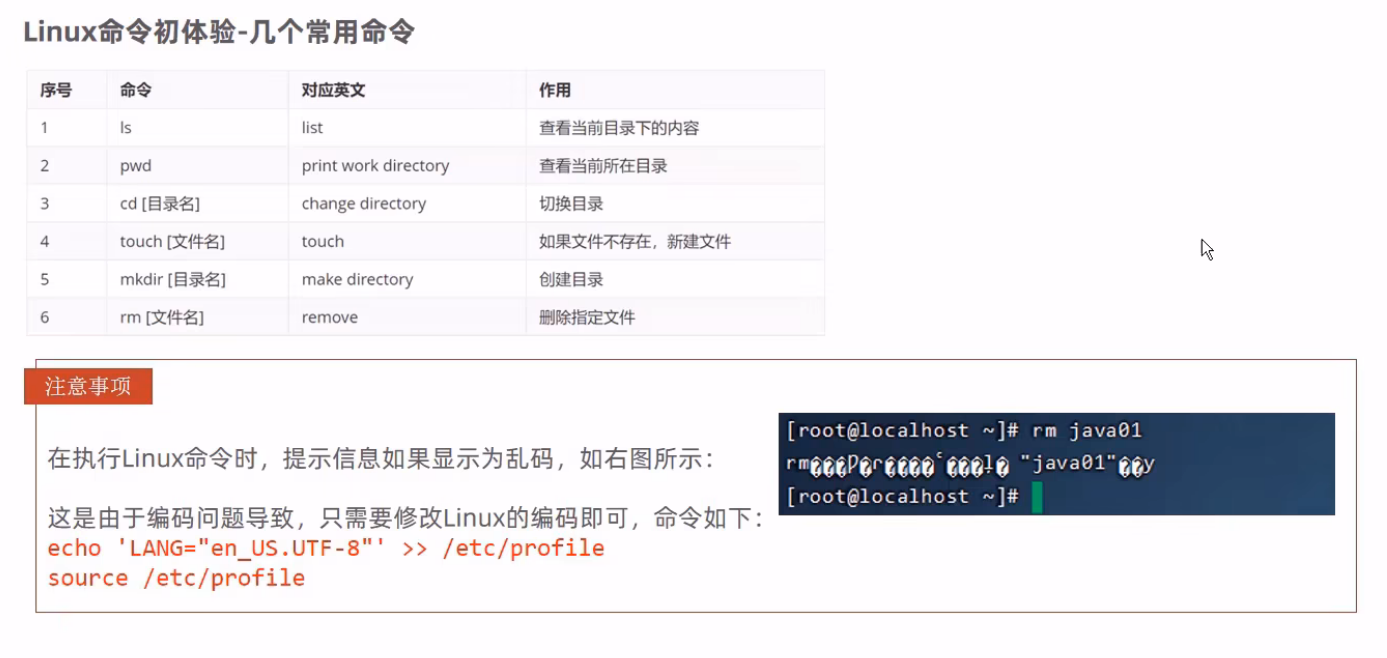Screen dimensions: 1387x658
Task: Click the red echo LANG command line
Action: click(326, 548)
